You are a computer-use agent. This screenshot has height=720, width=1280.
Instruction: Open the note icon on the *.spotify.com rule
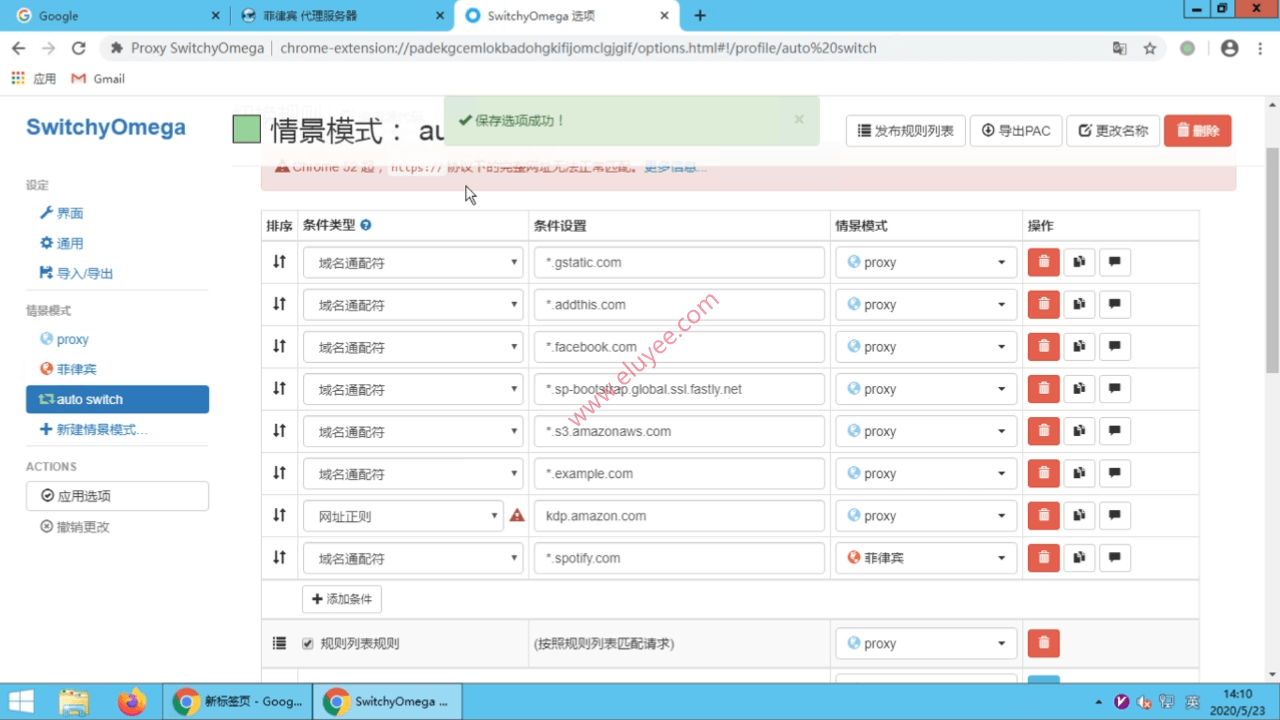click(x=1114, y=557)
